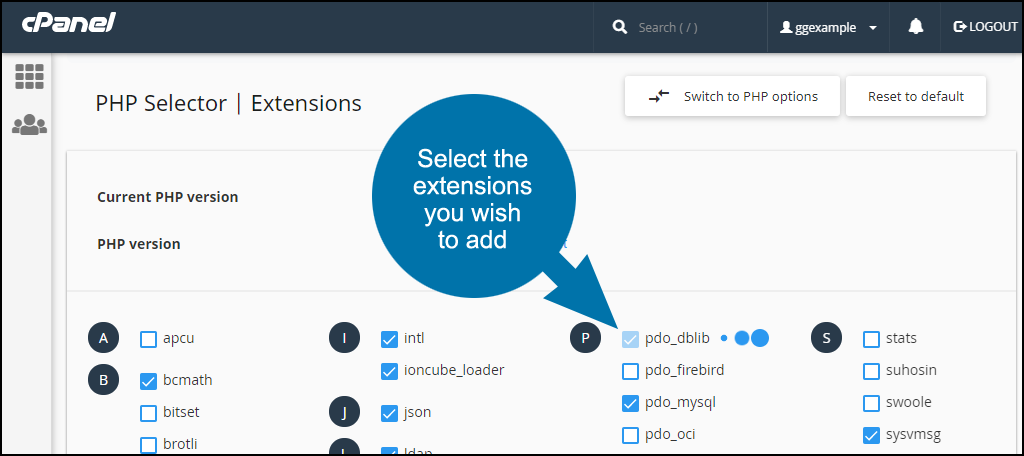Jump to letter S section badge
This screenshot has height=456, width=1024.
click(827, 338)
